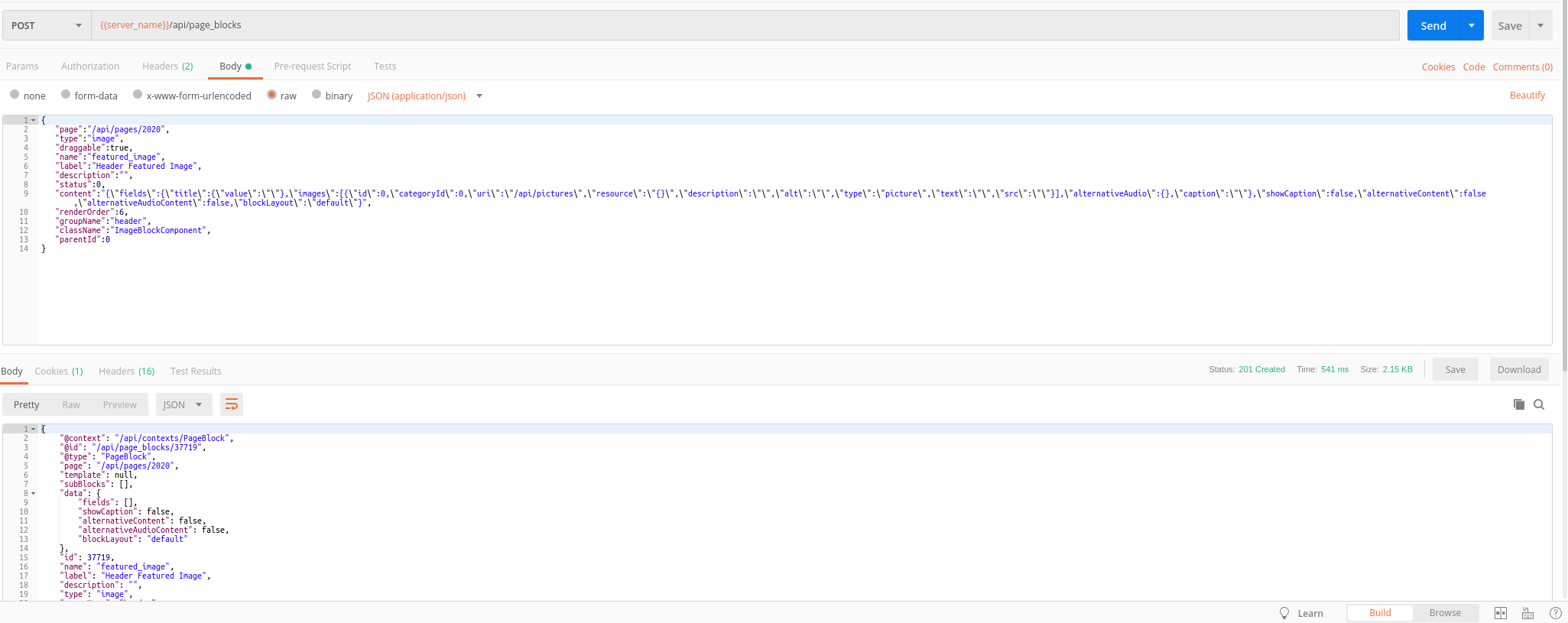Toggle the two-pane view icon
The height and width of the screenshot is (623, 1568).
pos(1501,613)
